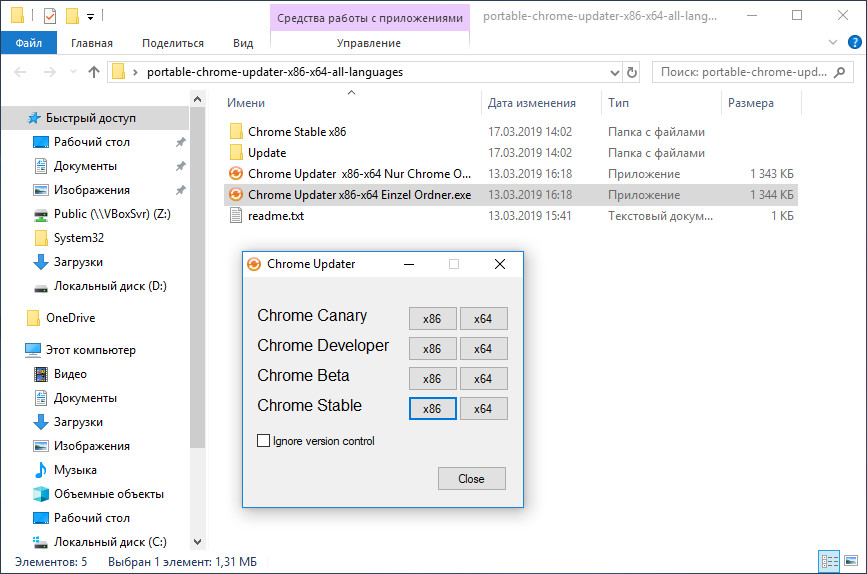Open quick access toolbar customize dropdown
The width and height of the screenshot is (867, 574).
(90, 17)
